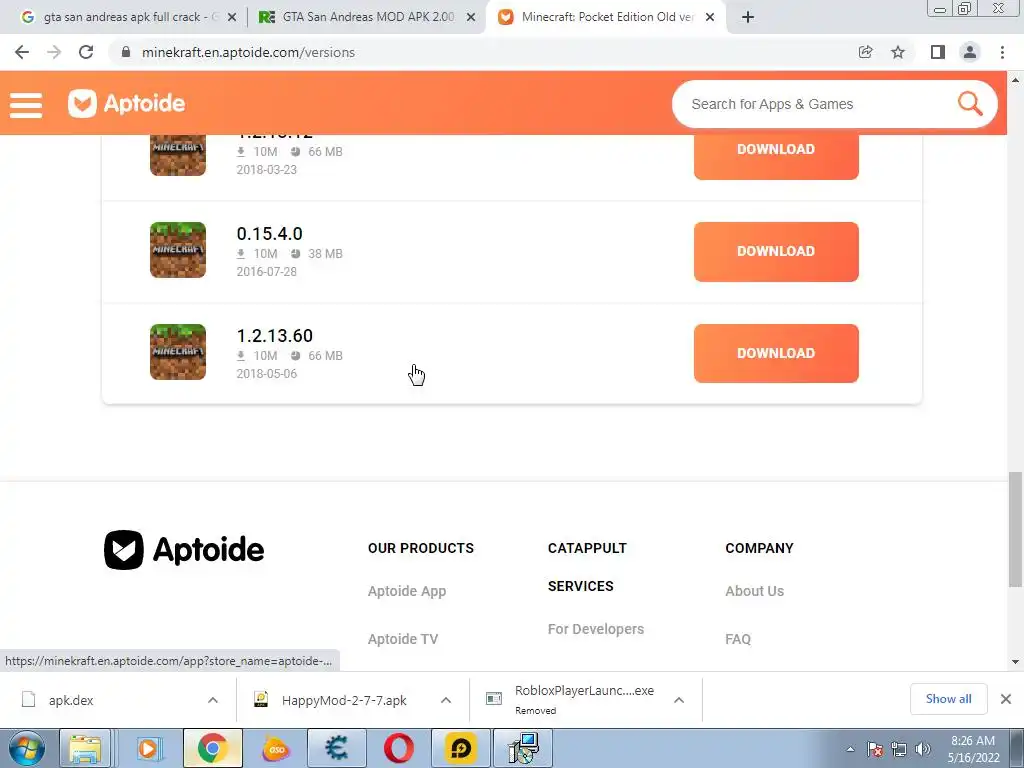Image resolution: width=1024 pixels, height=768 pixels.
Task: Click the share page icon in address bar
Action: pos(865,52)
